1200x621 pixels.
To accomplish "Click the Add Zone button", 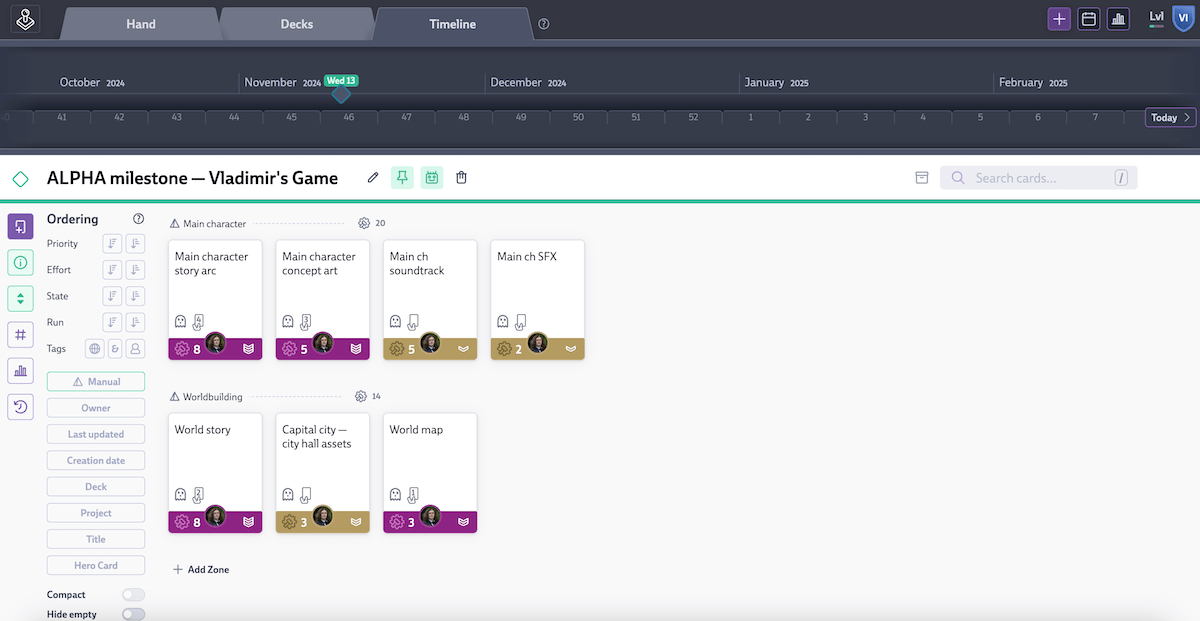I will coord(201,569).
